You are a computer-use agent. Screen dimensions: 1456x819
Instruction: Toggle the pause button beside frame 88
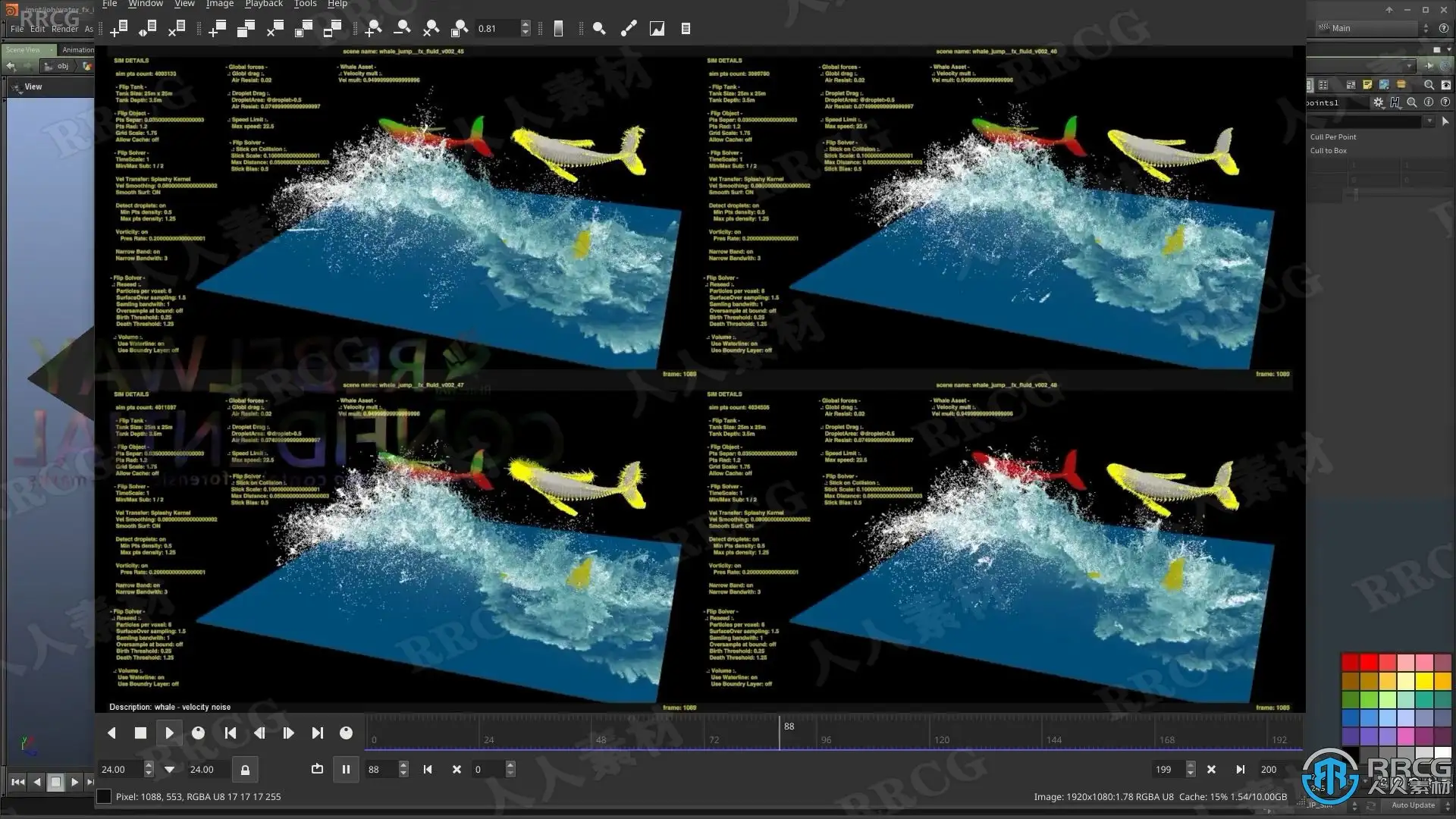coord(346,770)
